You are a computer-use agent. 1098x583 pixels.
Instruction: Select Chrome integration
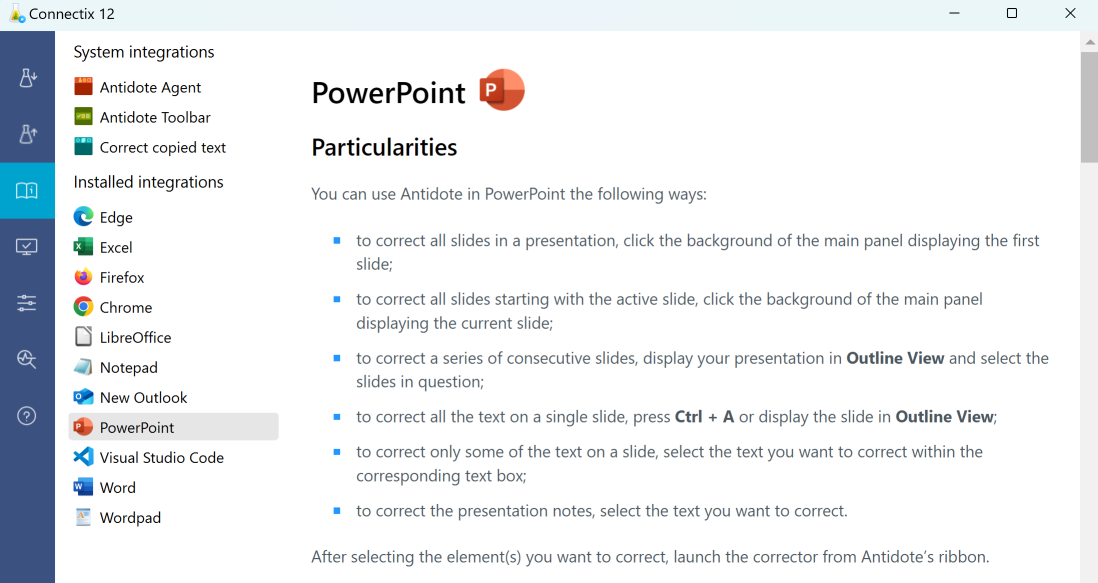pyautogui.click(x=126, y=307)
